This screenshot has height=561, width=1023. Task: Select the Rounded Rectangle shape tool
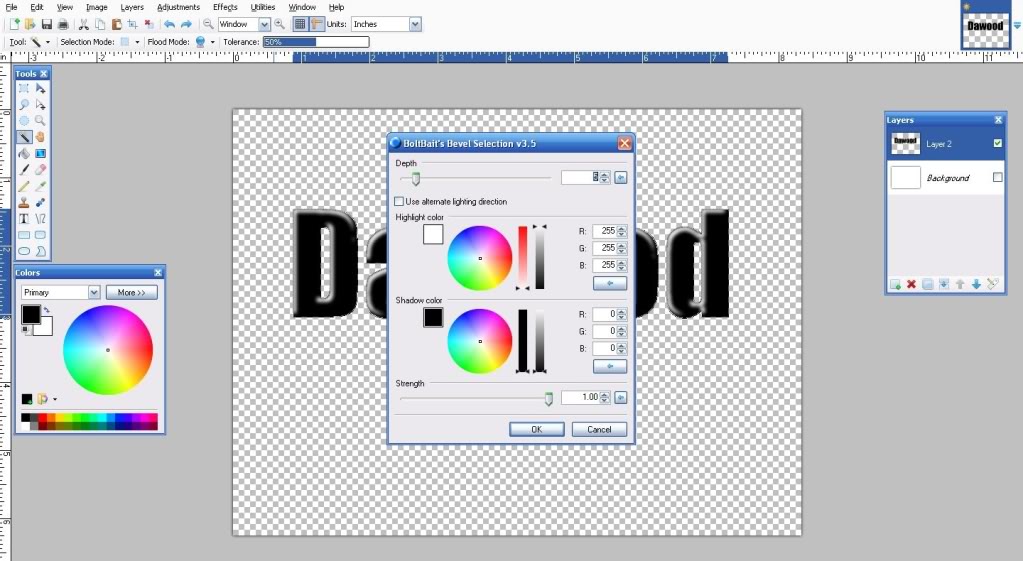(40, 235)
